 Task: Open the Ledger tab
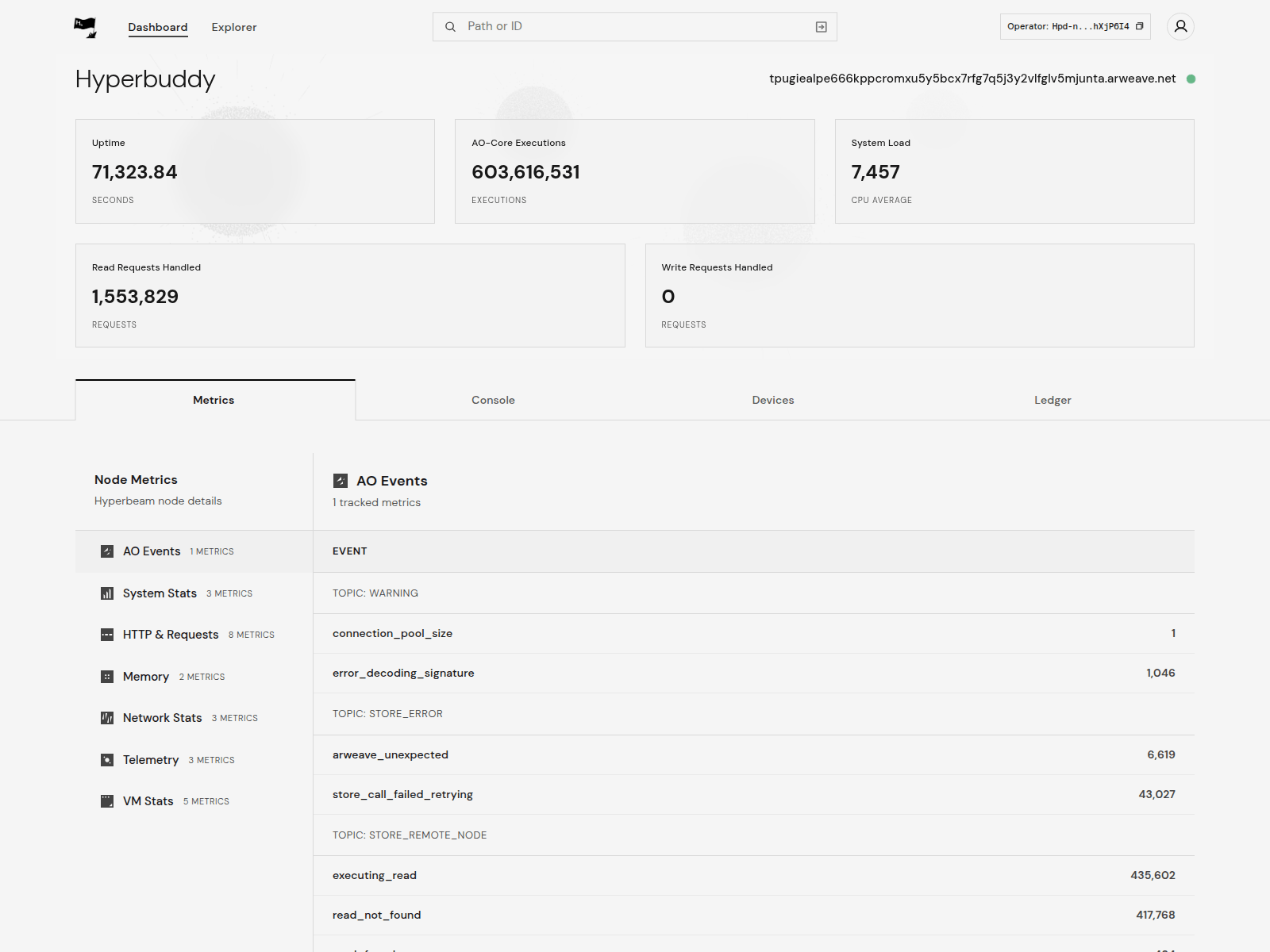pyautogui.click(x=1053, y=400)
